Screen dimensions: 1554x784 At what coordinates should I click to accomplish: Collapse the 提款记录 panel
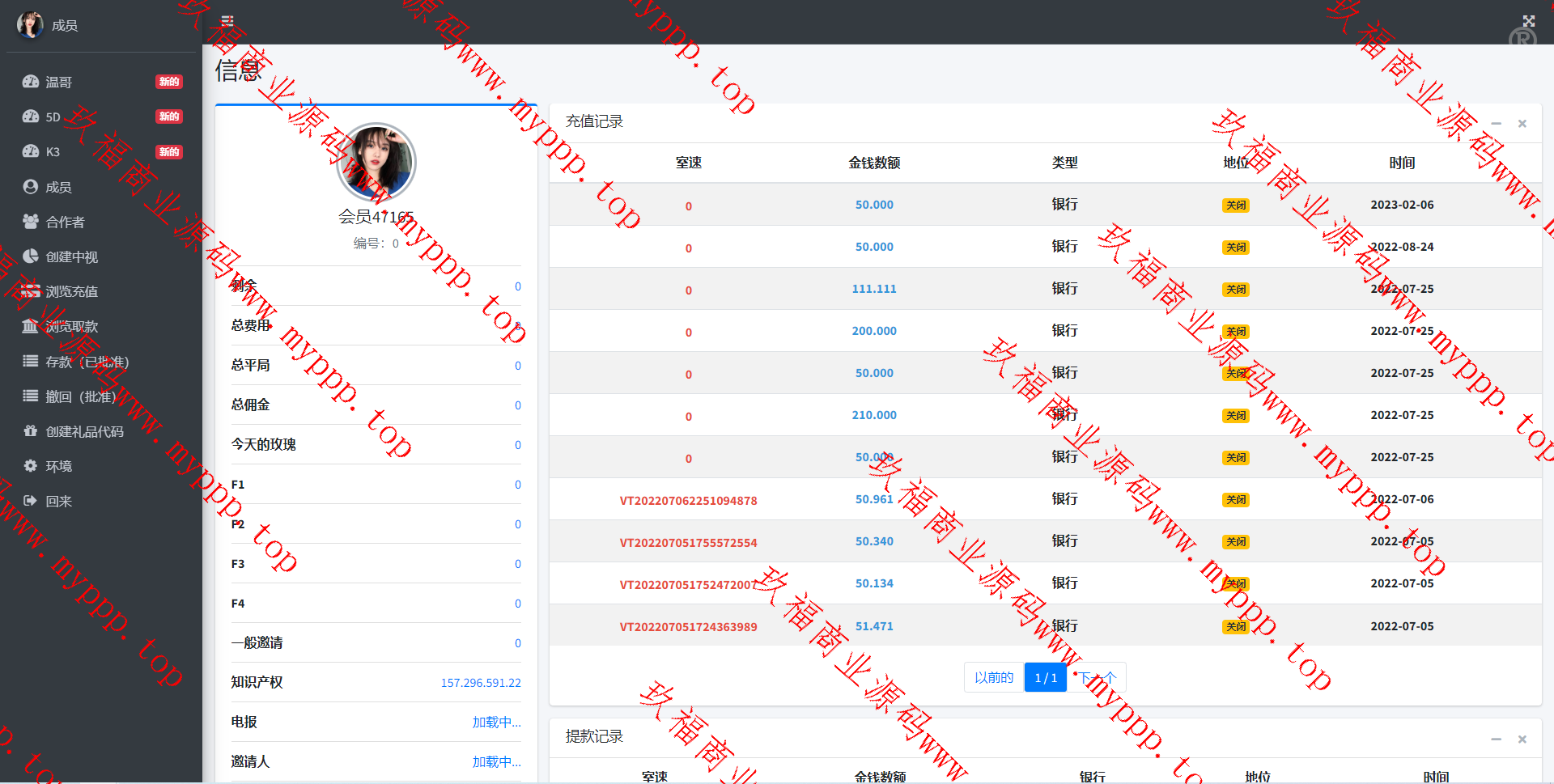[1496, 739]
